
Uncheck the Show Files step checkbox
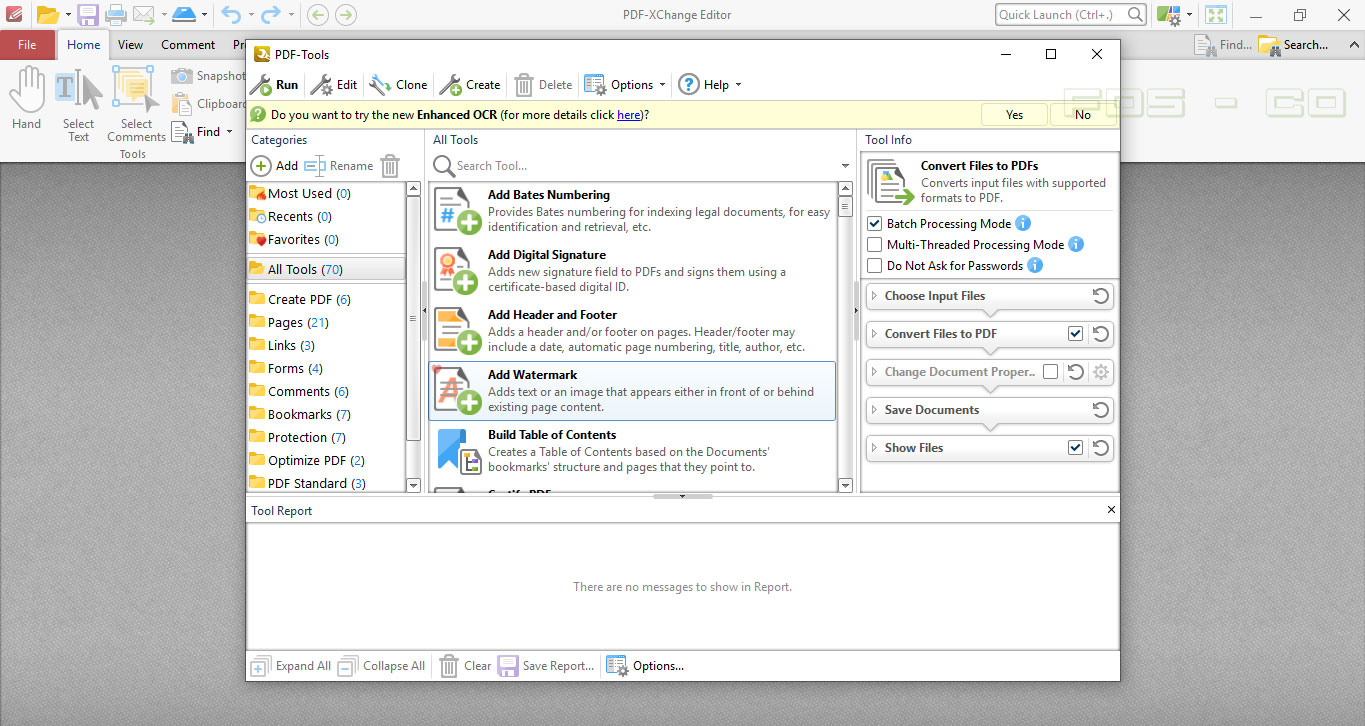[1075, 448]
